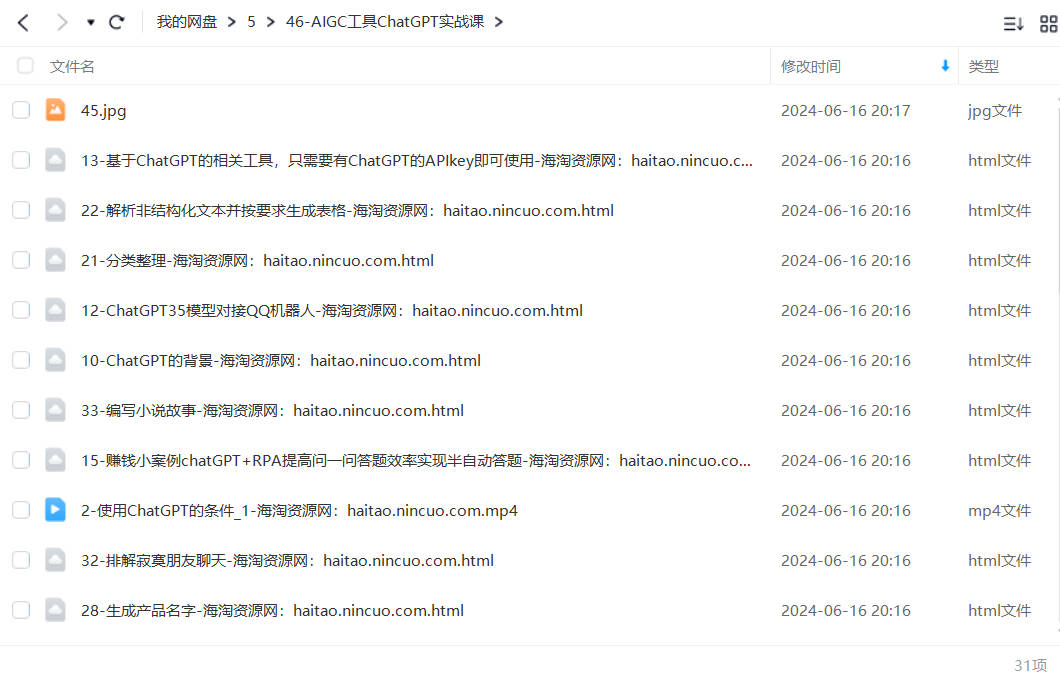
Task: Click the file icon of 10-ChatGPT的背景
Action: click(x=55, y=360)
